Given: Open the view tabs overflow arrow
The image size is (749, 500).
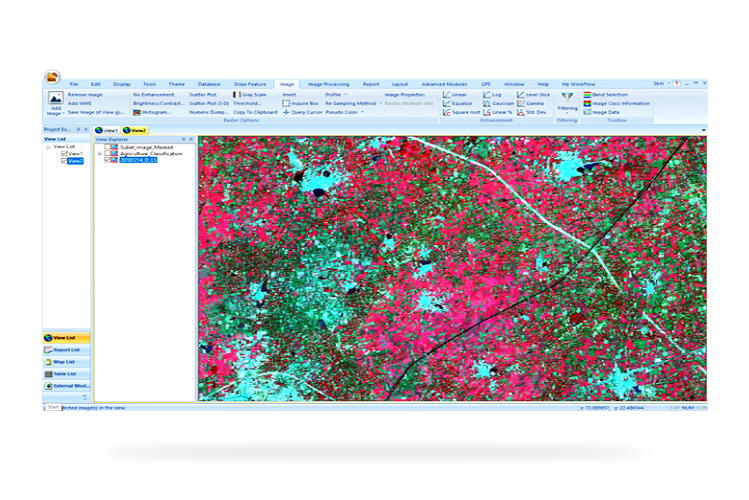Looking at the screenshot, I should (703, 130).
